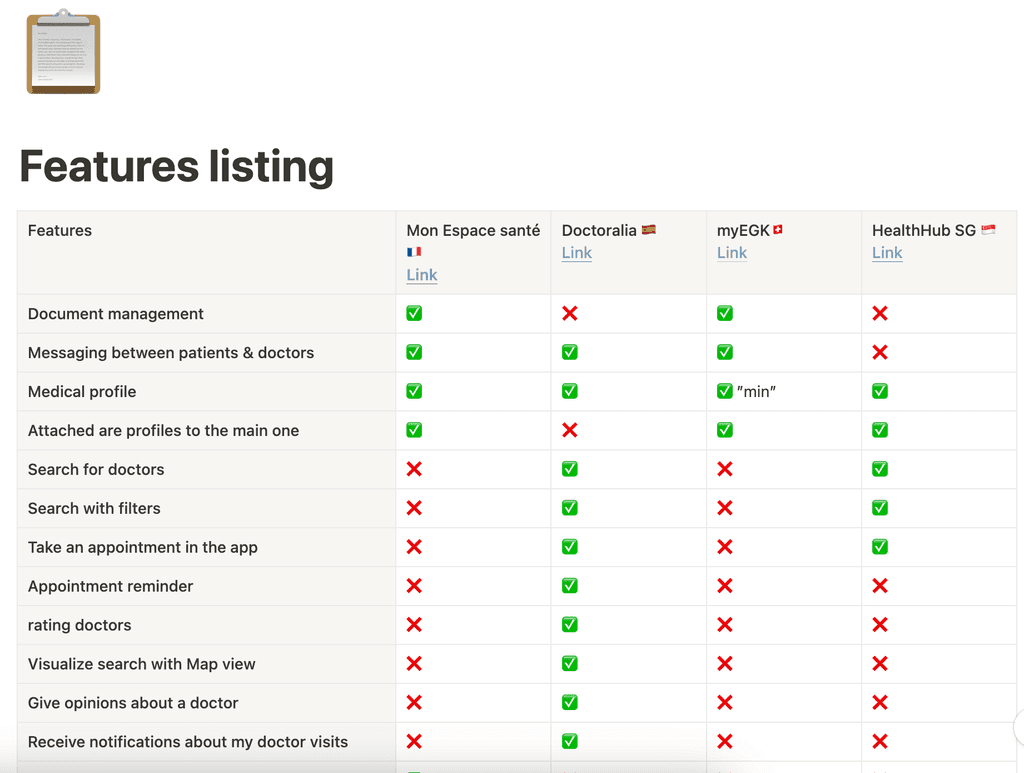Click Take an appointment check under HealthHub SG
Screen dimensions: 1024x773
(x=880, y=546)
